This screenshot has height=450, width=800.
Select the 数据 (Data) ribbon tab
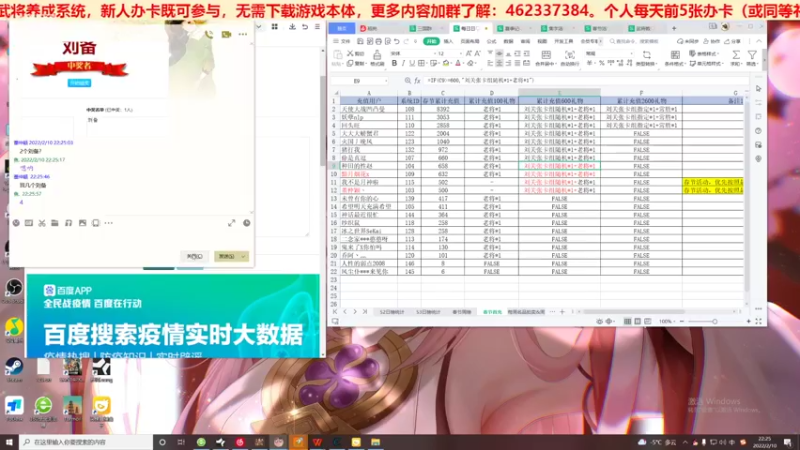tap(508, 41)
